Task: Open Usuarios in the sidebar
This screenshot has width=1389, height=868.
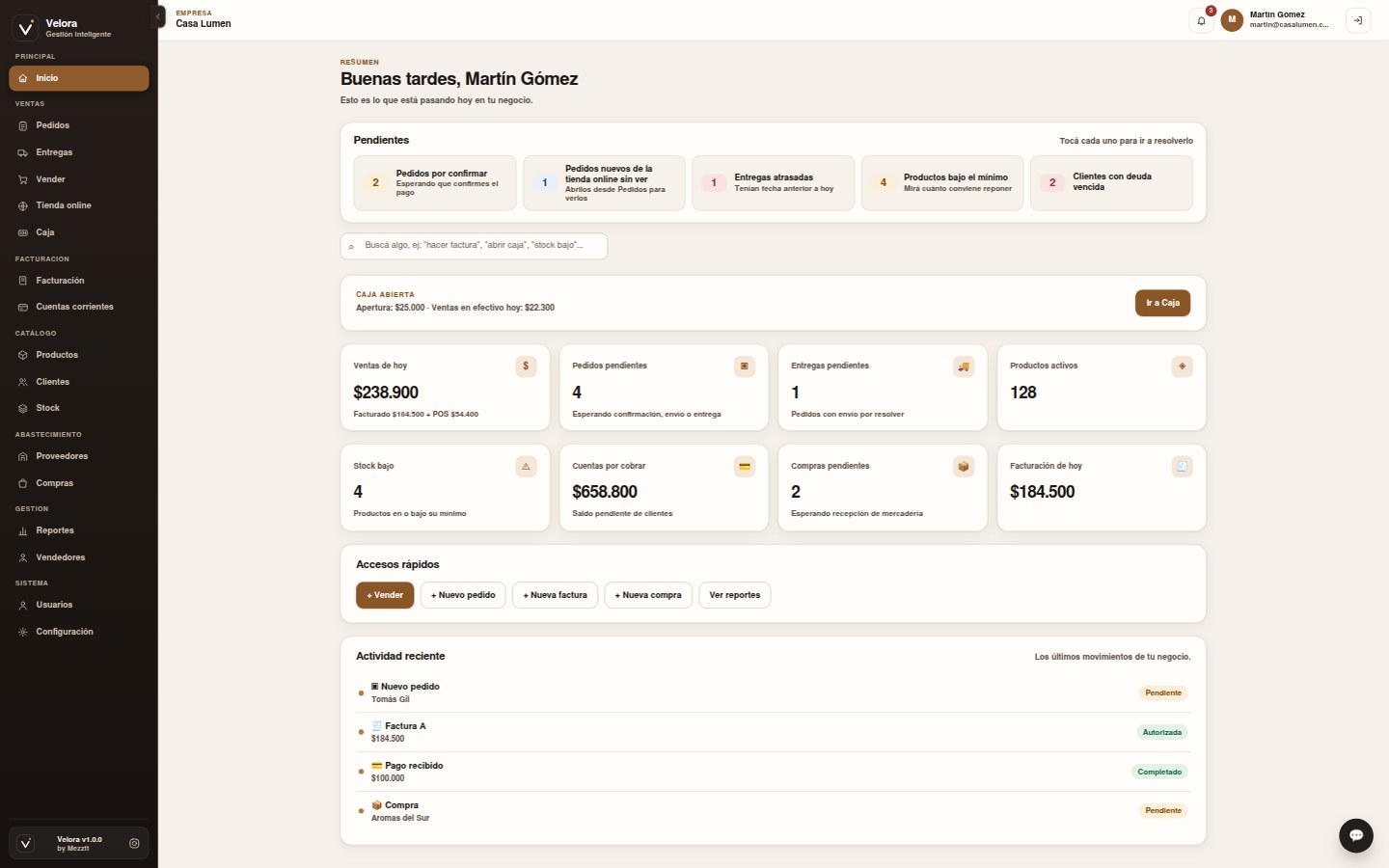Action: pos(79,605)
